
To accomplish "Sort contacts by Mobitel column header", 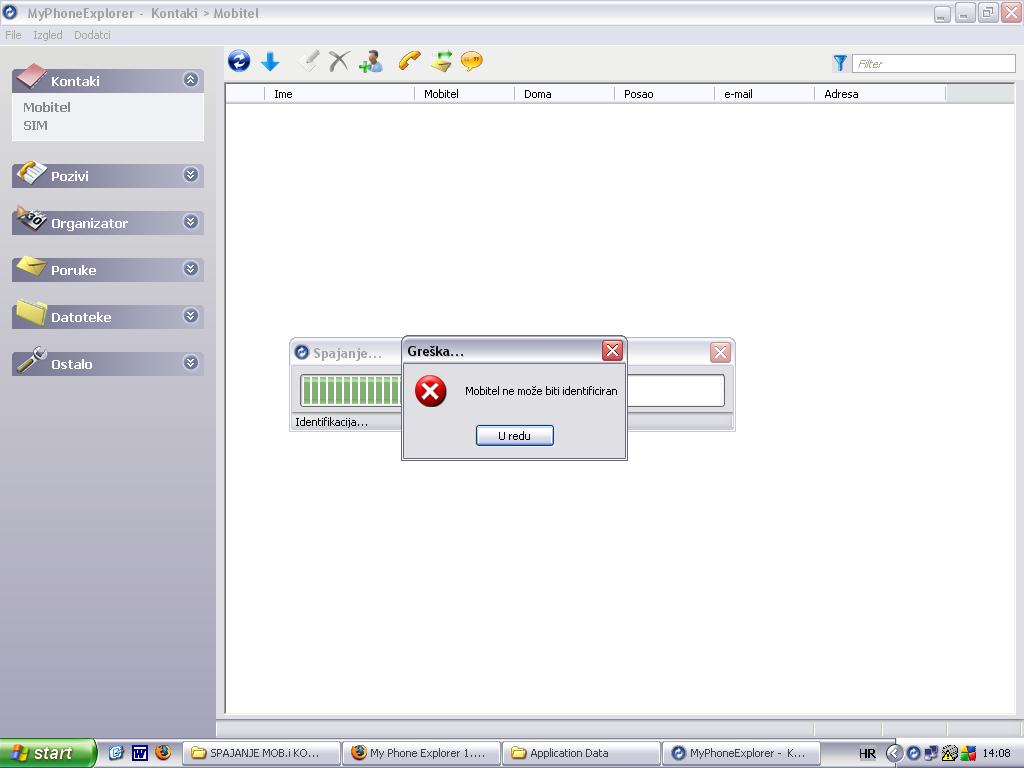I will click(464, 94).
